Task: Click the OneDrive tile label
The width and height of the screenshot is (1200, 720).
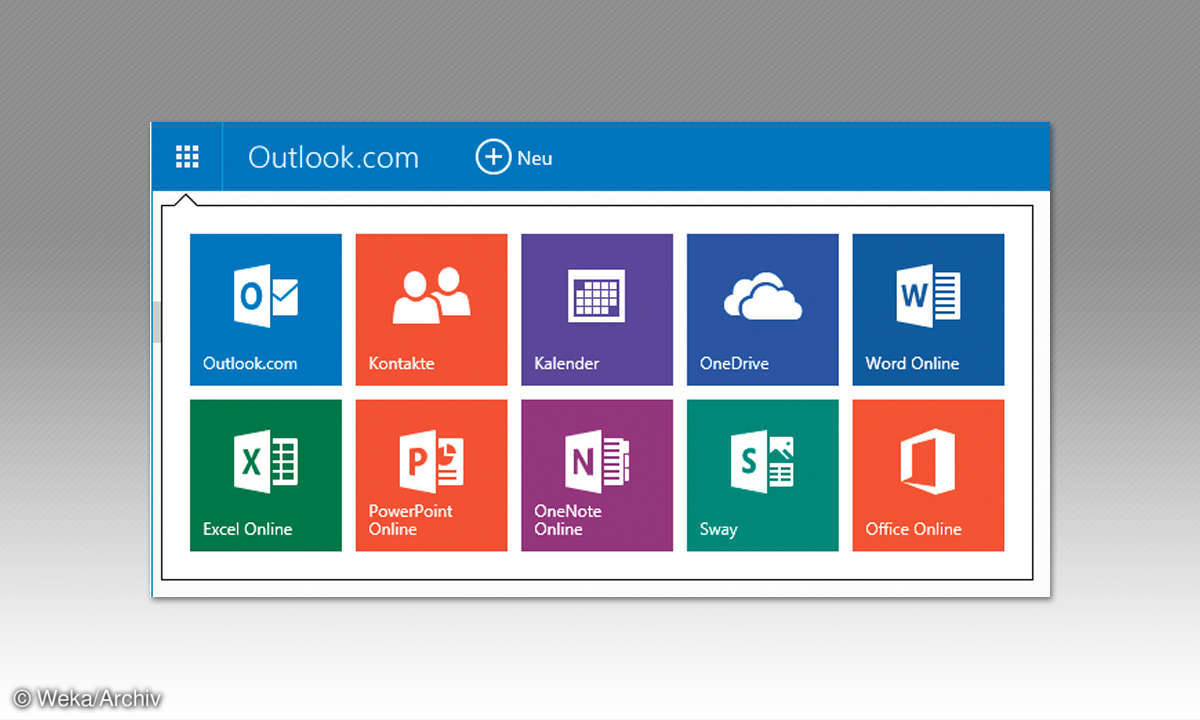Action: 734,364
